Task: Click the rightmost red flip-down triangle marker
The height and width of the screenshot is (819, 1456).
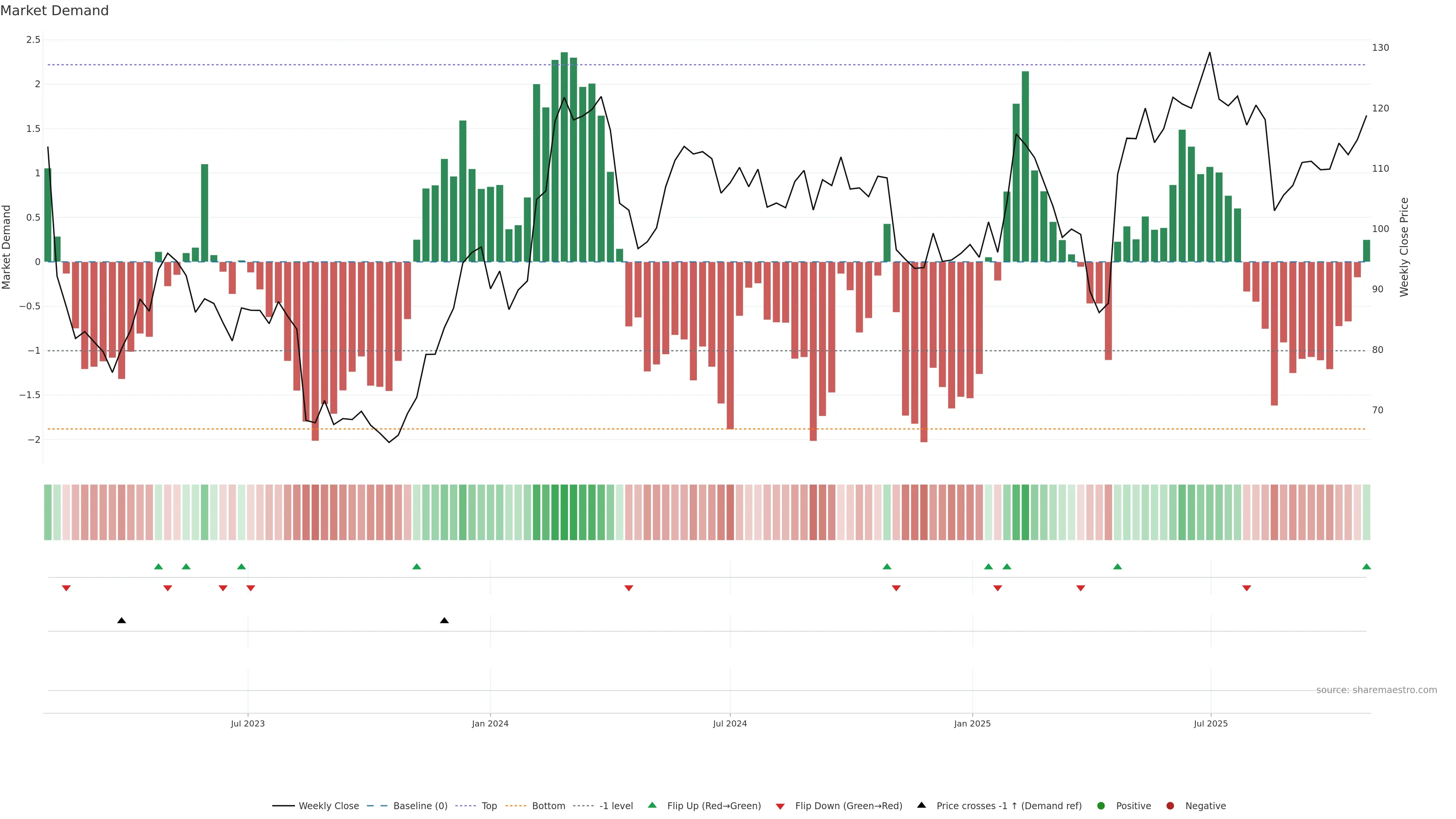Action: click(1246, 588)
